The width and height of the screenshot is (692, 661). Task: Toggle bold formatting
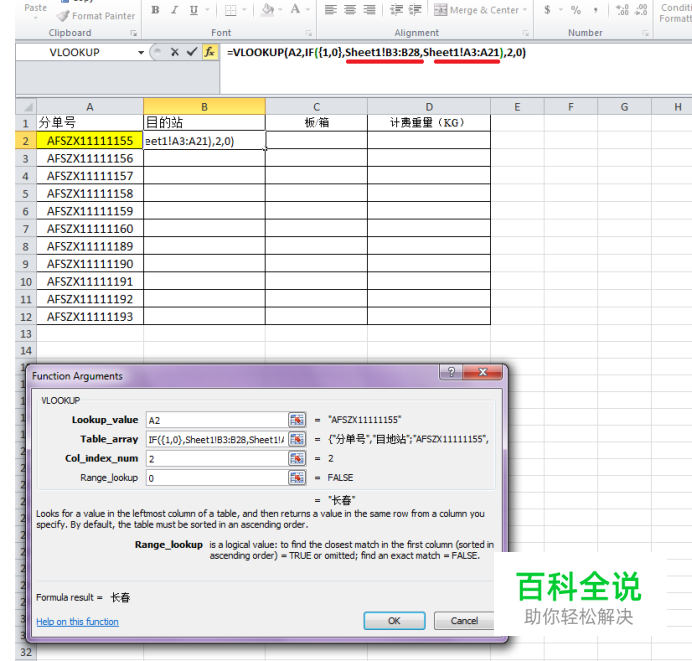pos(155,10)
